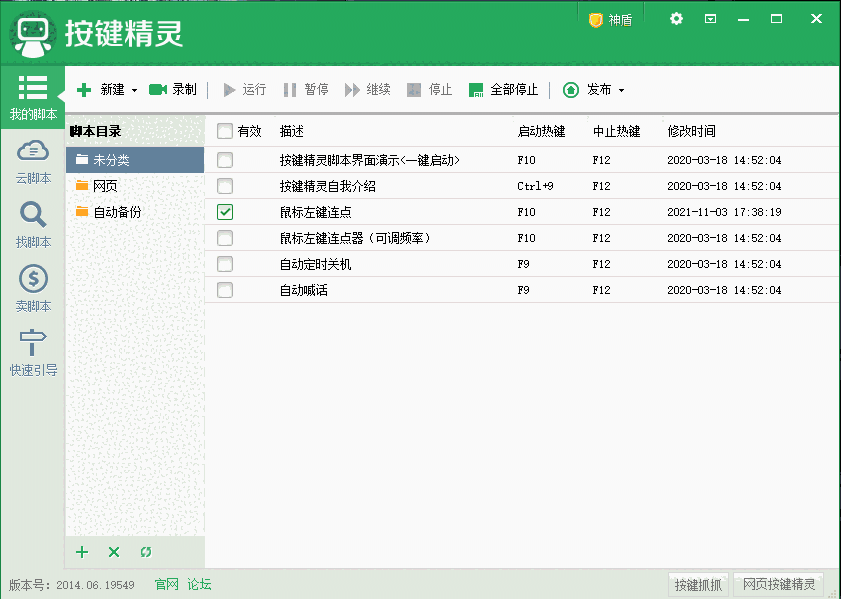Open the 官网 website link
The width and height of the screenshot is (841, 599).
(165, 584)
